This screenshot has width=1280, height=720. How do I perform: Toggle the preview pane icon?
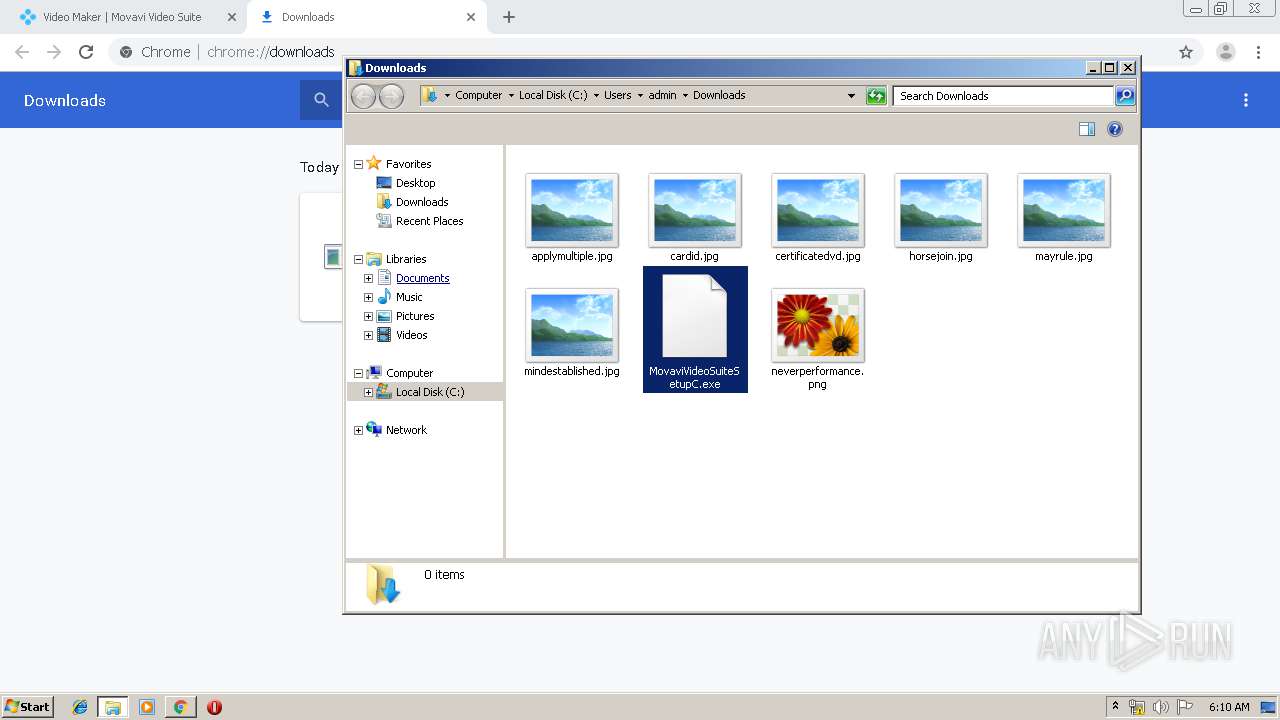point(1087,129)
